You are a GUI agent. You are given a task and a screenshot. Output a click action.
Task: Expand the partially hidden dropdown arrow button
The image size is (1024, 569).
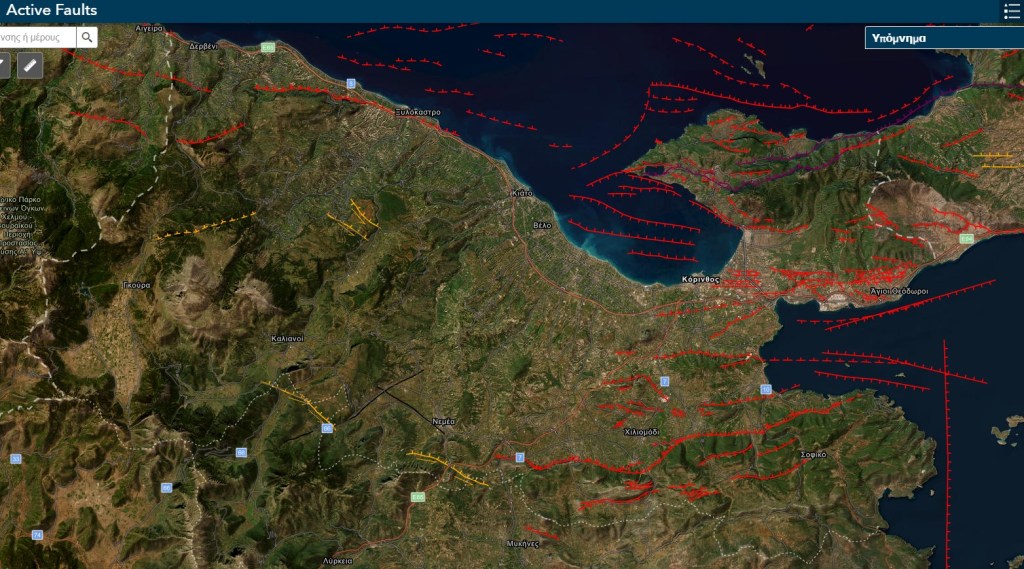pyautogui.click(x=3, y=66)
